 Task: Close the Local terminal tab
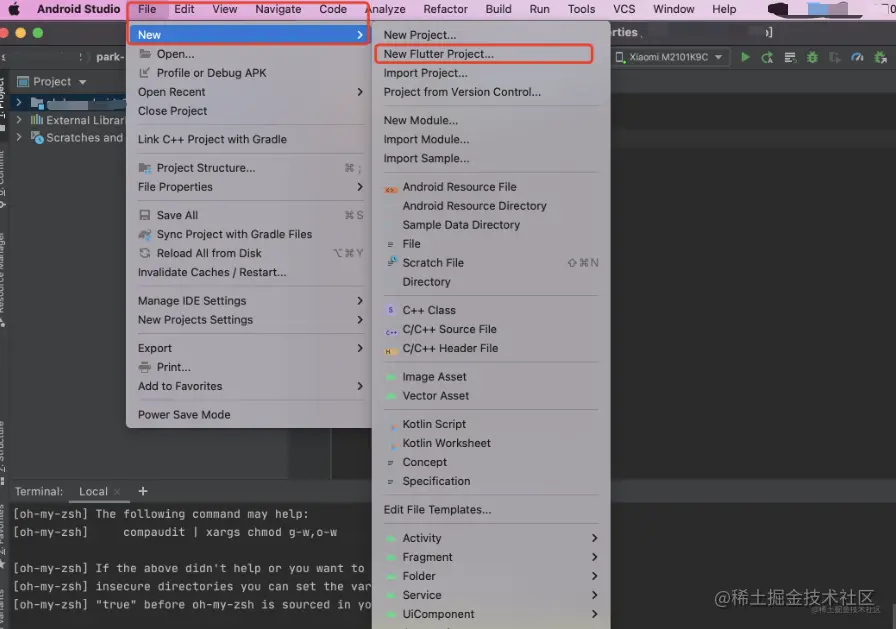coord(117,491)
